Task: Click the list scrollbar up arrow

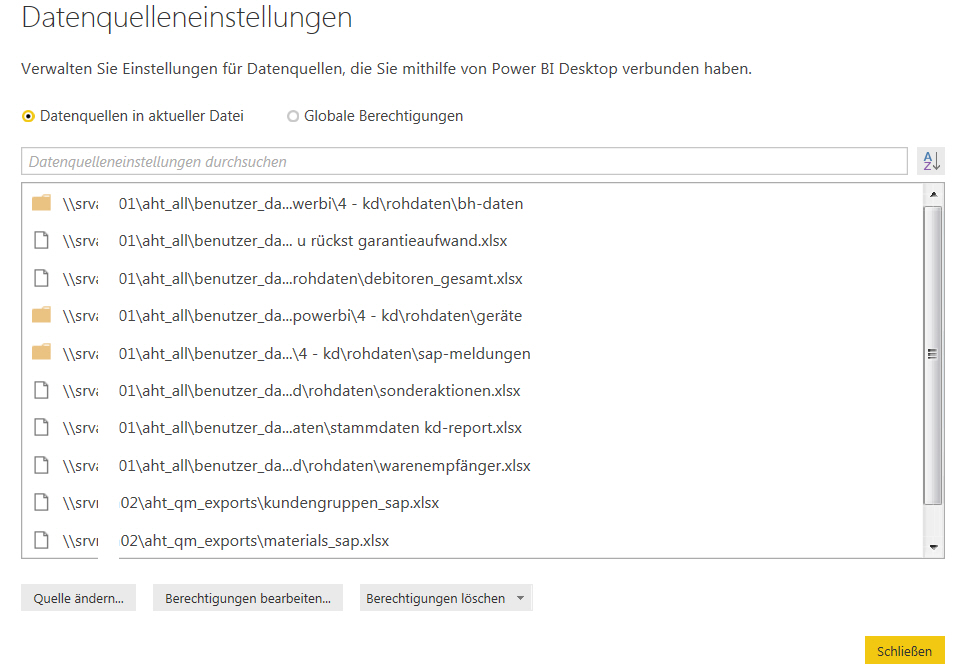Action: click(x=934, y=194)
